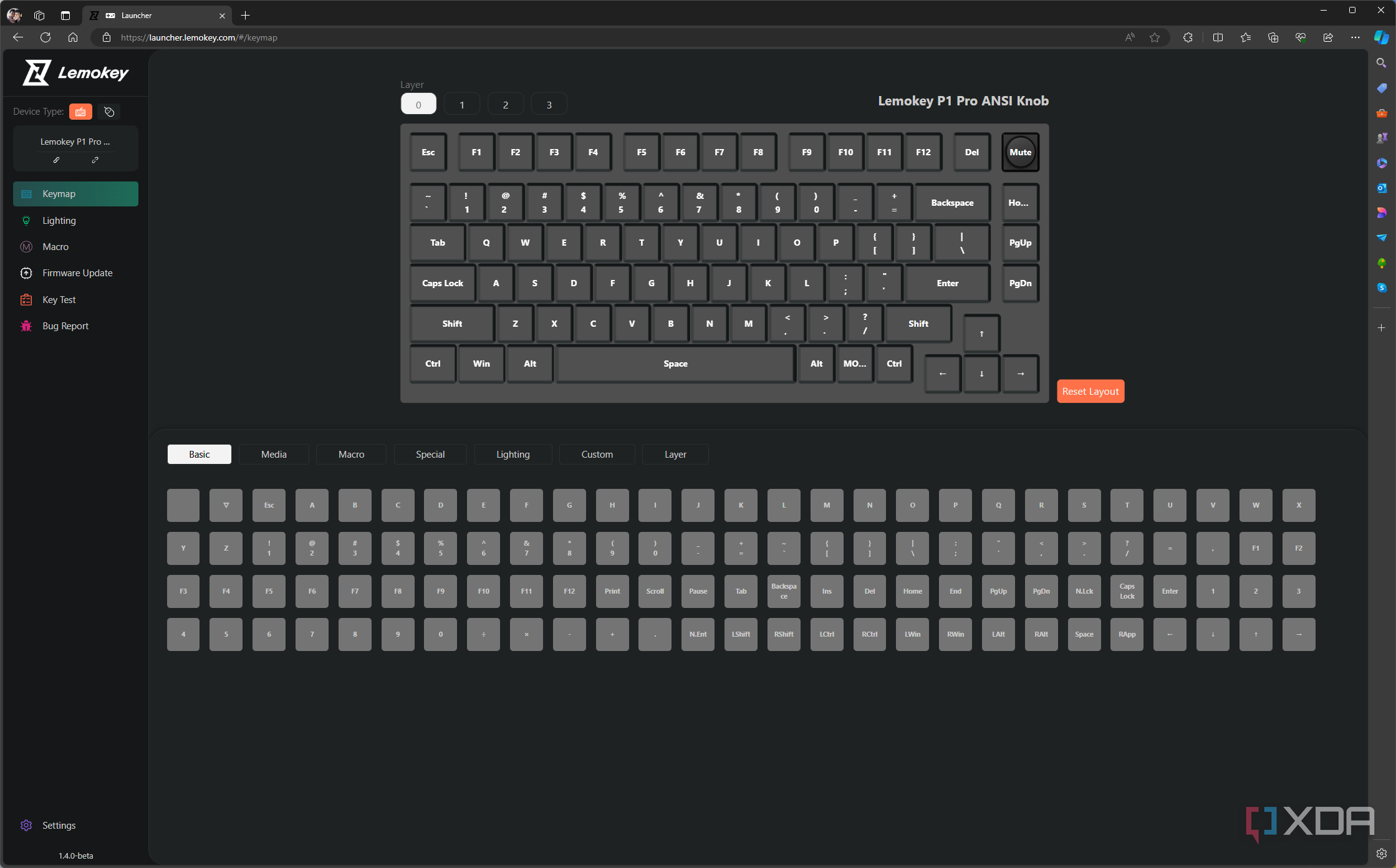The image size is (1396, 868).
Task: Select the mouse device type icon
Action: click(x=109, y=112)
